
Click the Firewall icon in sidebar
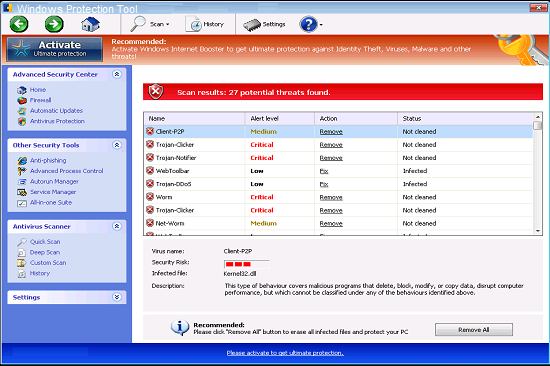click(x=22, y=101)
